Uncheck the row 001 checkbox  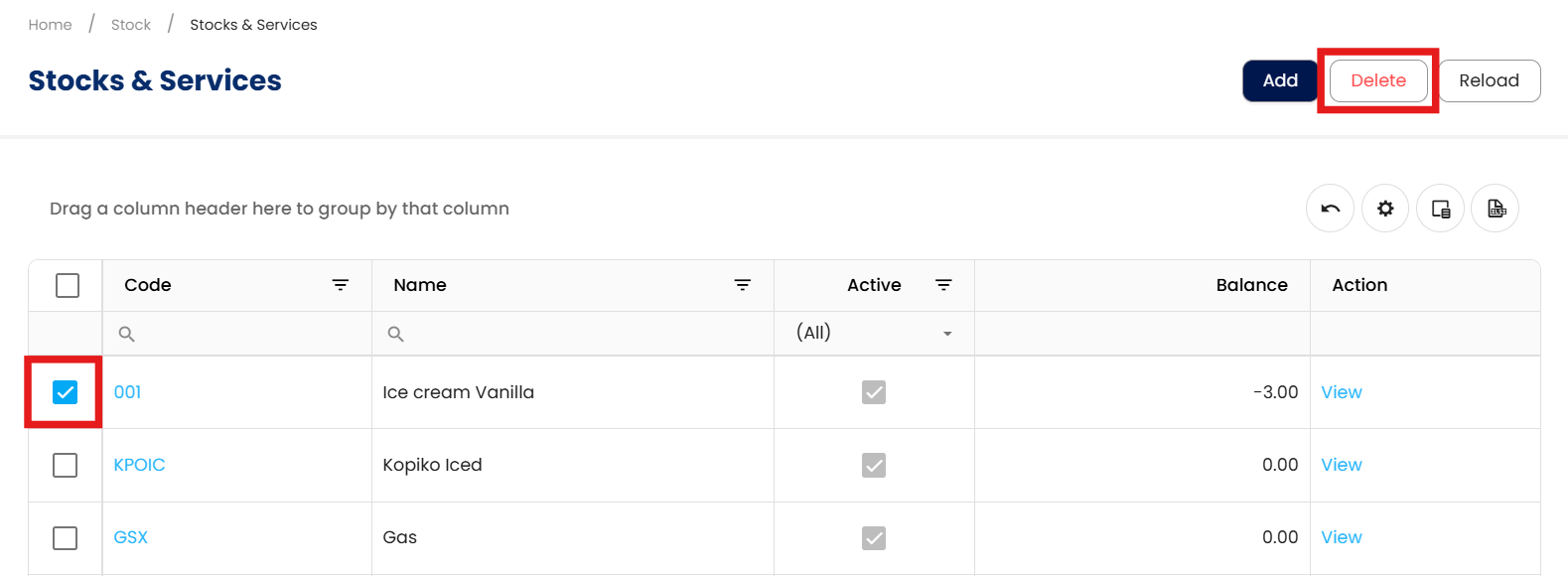pos(65,392)
